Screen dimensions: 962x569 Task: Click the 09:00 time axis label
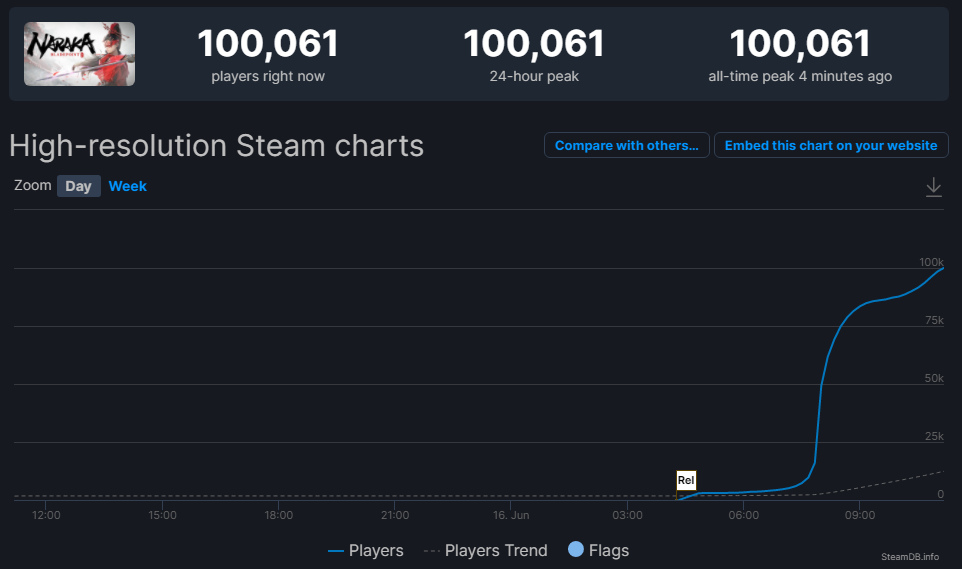click(x=860, y=515)
